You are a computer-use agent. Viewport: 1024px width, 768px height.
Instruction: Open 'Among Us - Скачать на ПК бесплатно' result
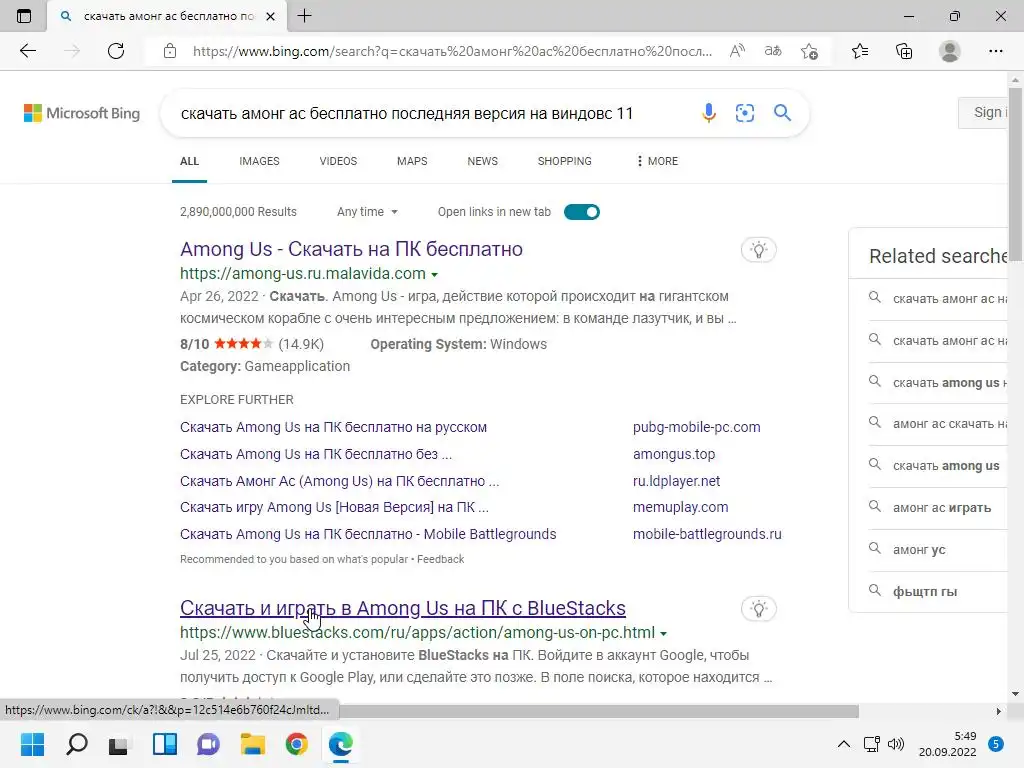(x=351, y=249)
